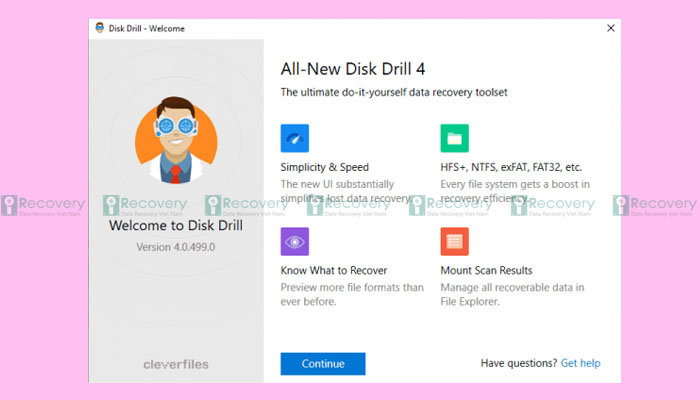
Task: Click the 'Simplicity & Speed' heading
Action: point(325,167)
